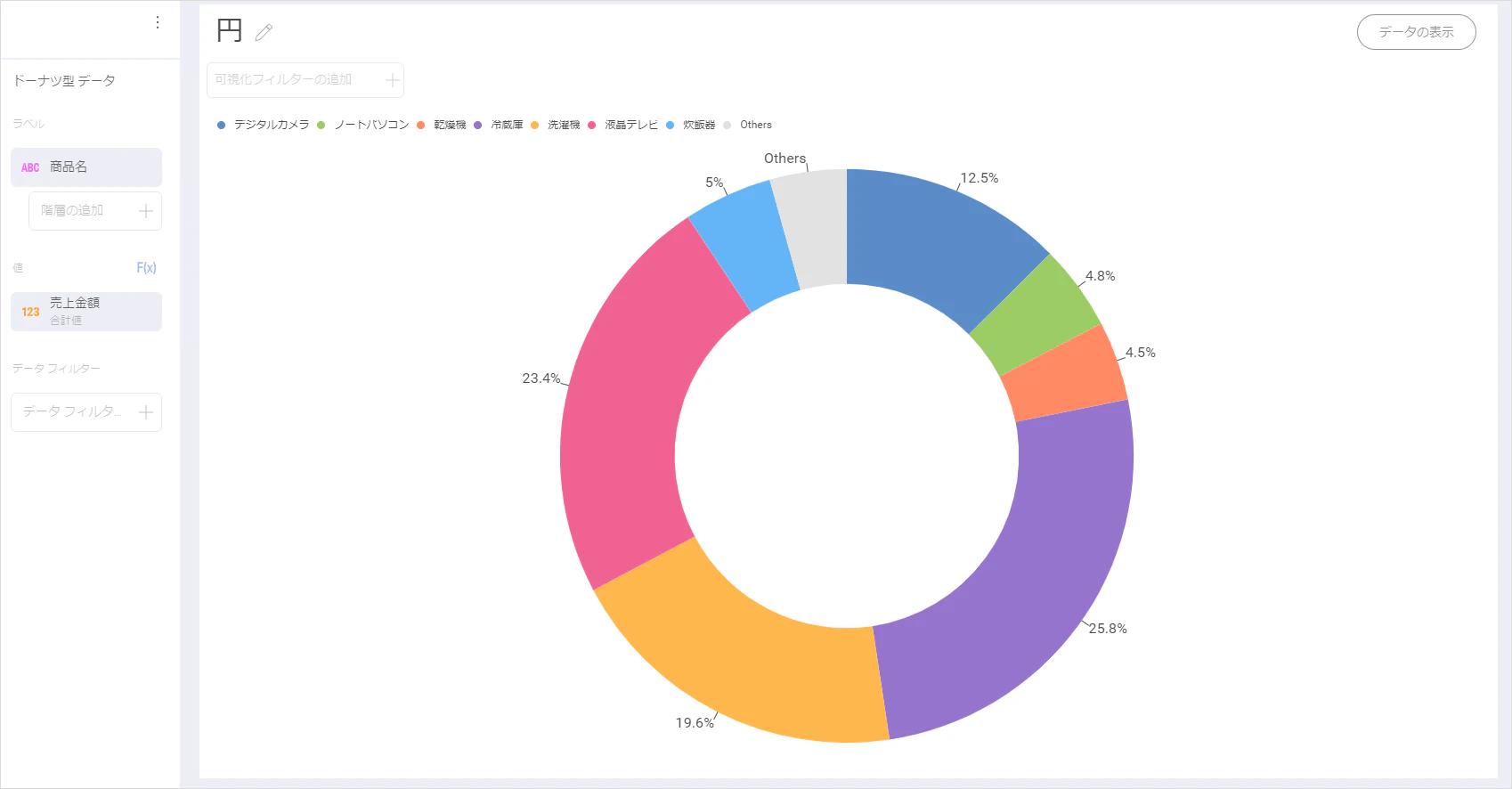Screen dimensions: 1512x789
Task: Click the 炊飯器 legend entry
Action: tap(691, 126)
